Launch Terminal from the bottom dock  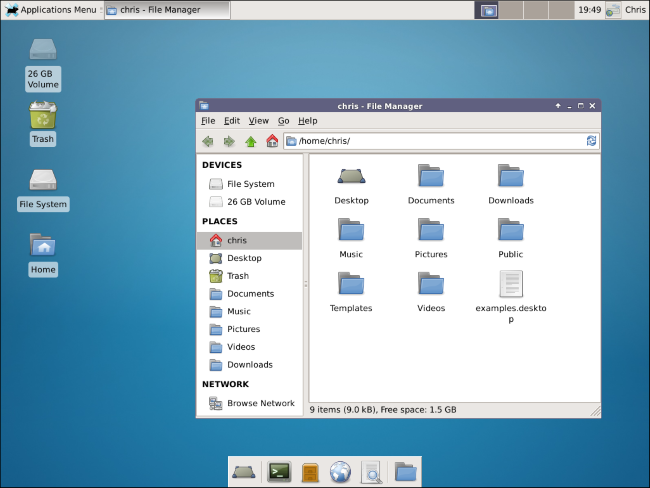[279, 471]
